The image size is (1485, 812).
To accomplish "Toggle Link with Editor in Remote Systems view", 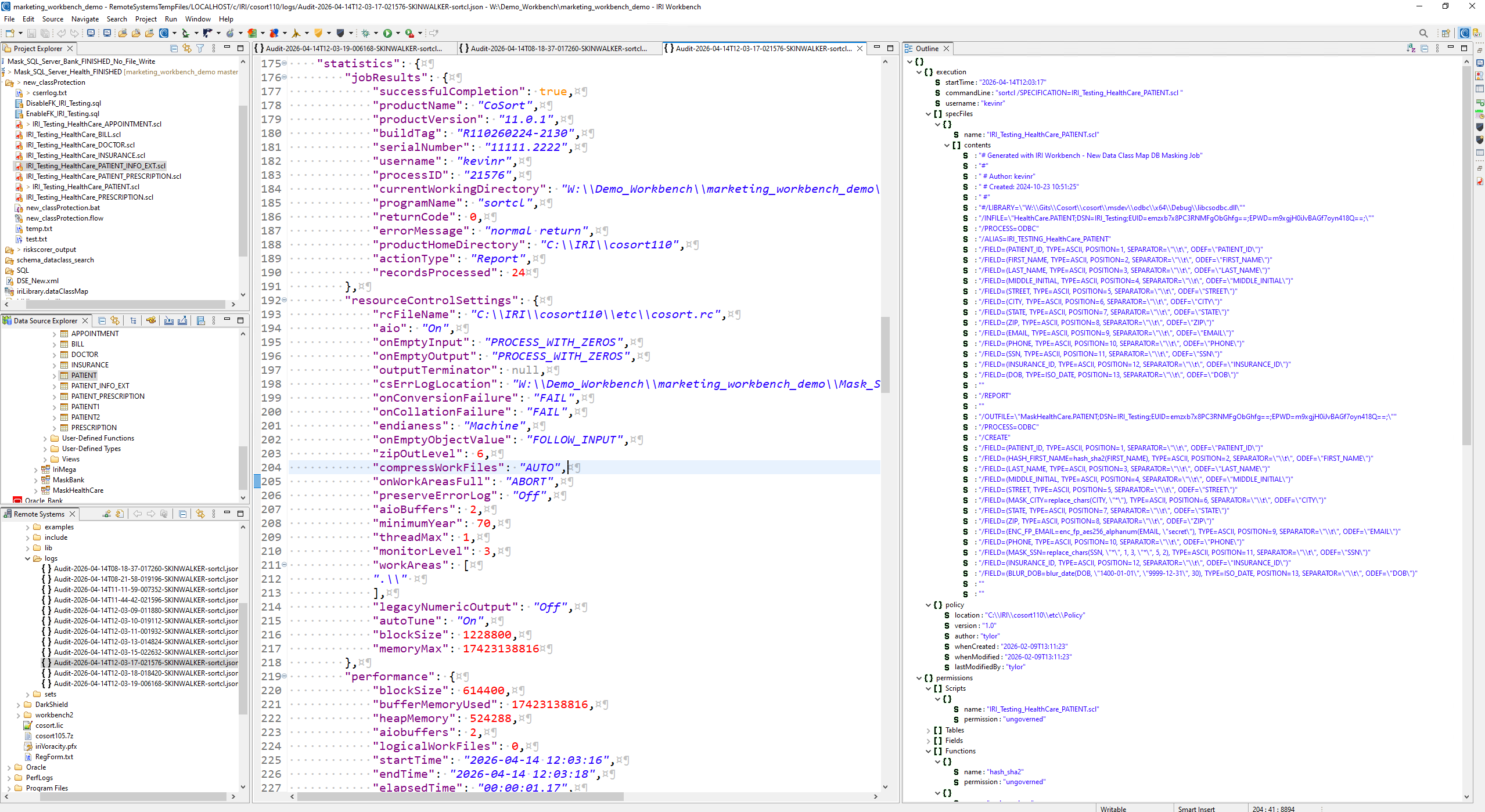I will tap(200, 514).
